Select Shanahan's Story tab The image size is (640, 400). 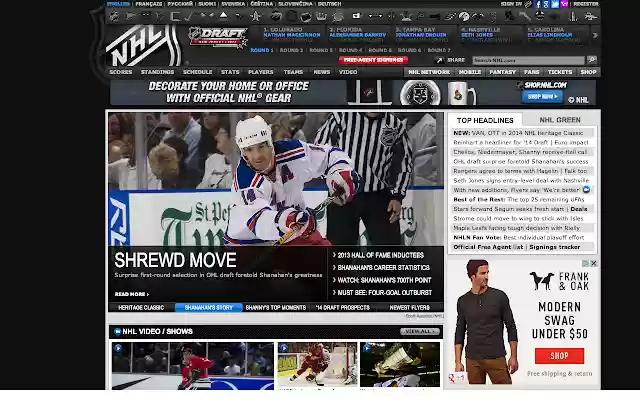click(209, 307)
